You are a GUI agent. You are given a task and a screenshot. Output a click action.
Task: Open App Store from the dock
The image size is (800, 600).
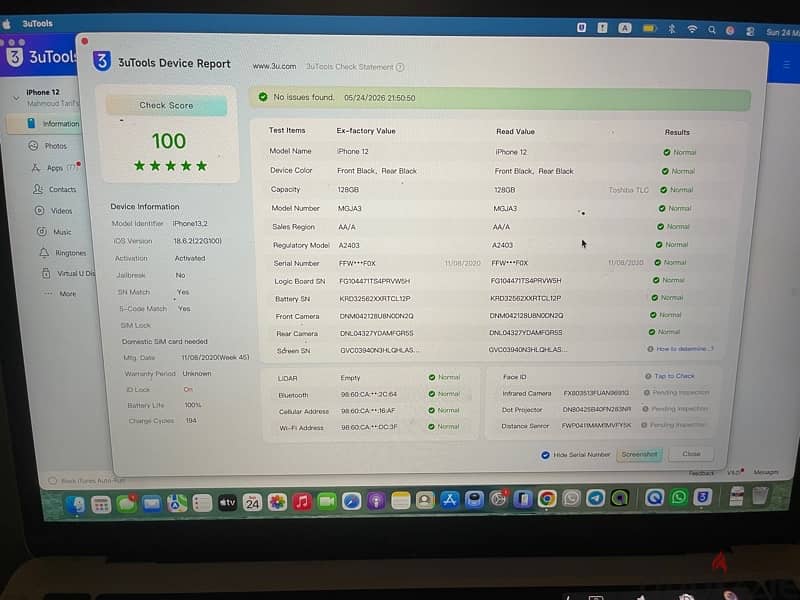(449, 501)
